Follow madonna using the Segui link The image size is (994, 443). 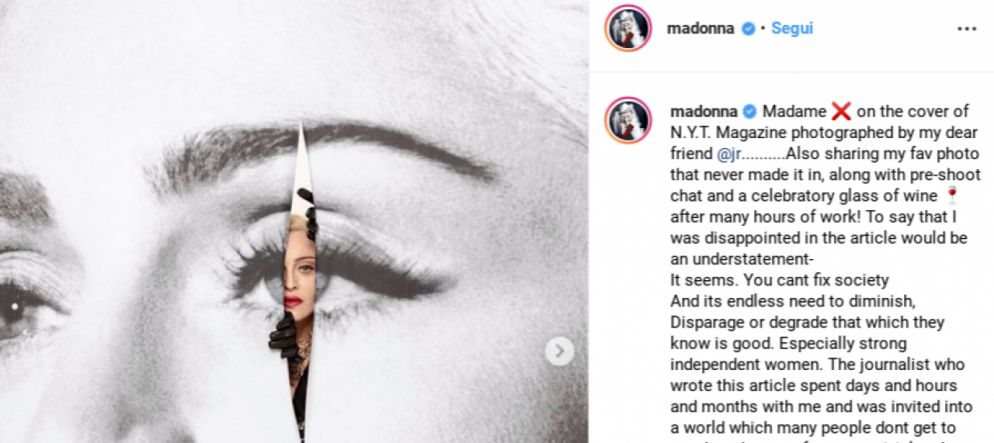pos(792,29)
